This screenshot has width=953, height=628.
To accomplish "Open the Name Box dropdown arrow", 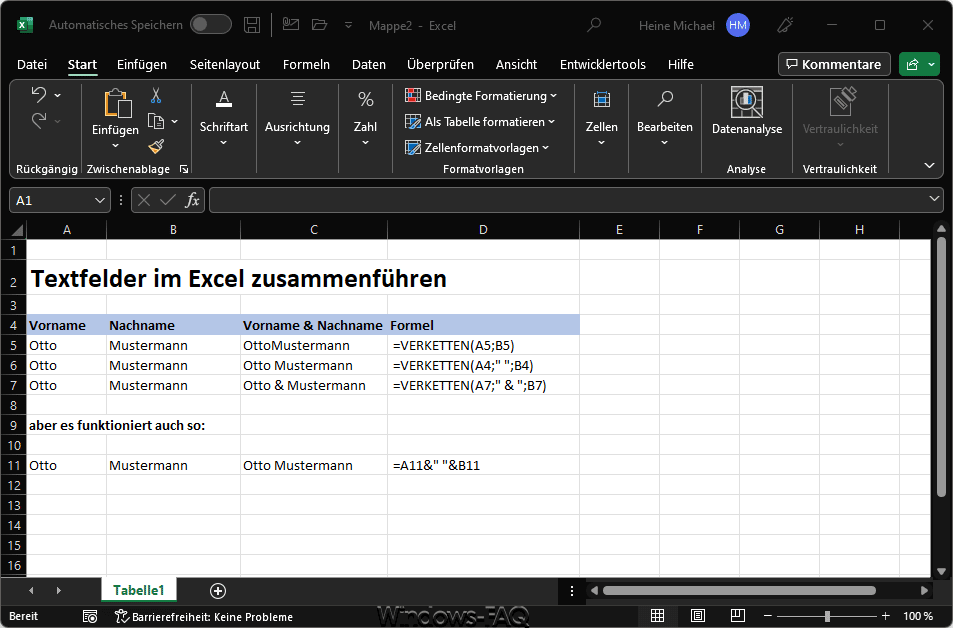I will tap(100, 200).
